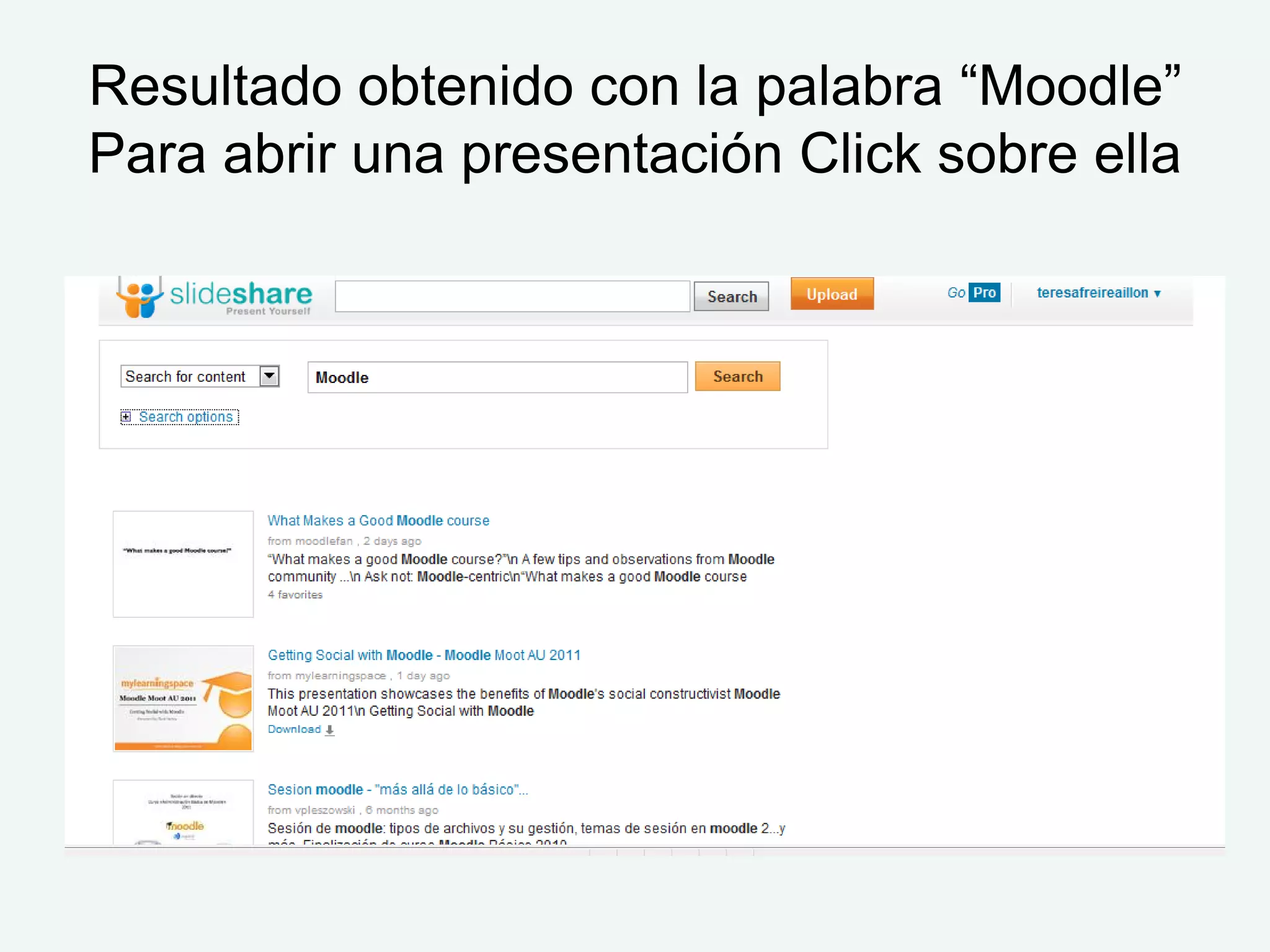The height and width of the screenshot is (952, 1270).
Task: Click the text 'from mylearningspace , 1 day ago'
Action: click(358, 676)
